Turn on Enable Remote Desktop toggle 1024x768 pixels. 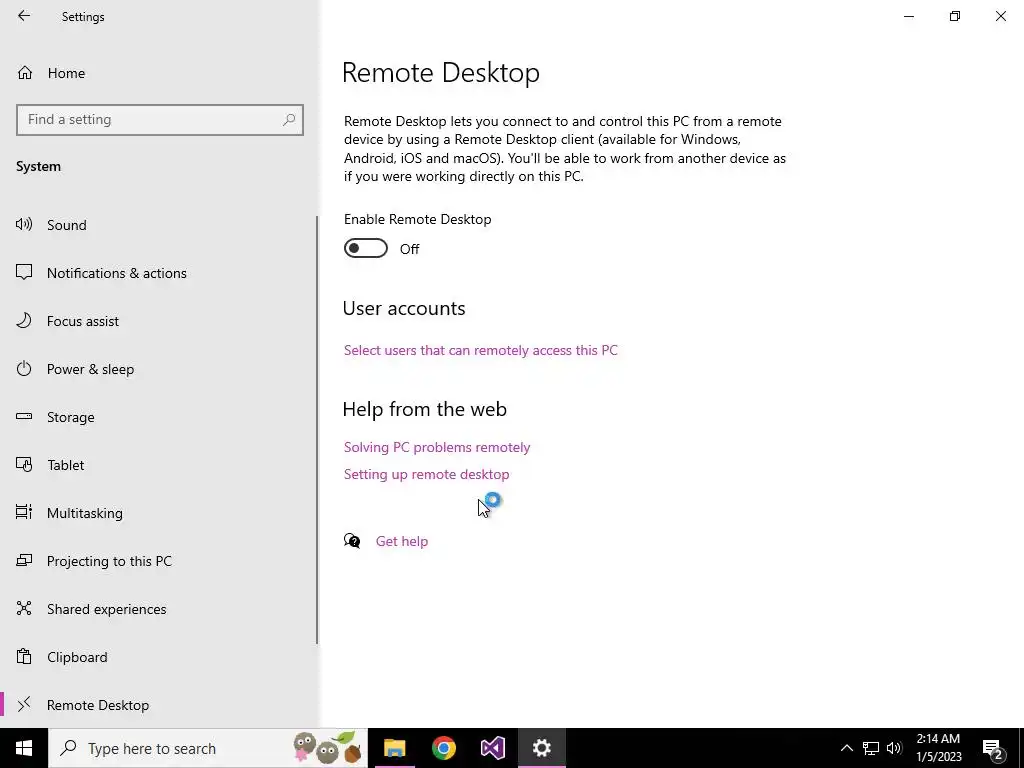(366, 249)
